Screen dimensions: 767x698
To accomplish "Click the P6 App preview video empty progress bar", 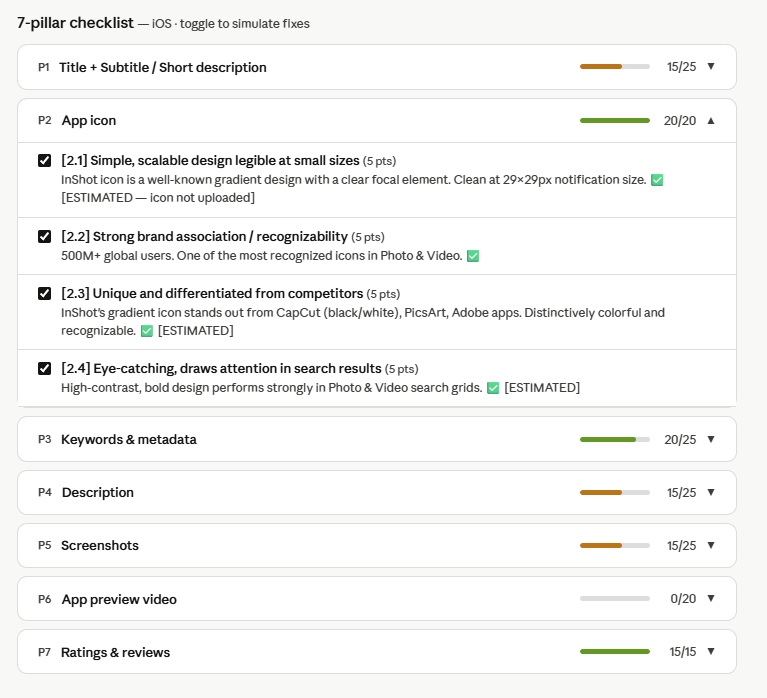I will [x=614, y=599].
